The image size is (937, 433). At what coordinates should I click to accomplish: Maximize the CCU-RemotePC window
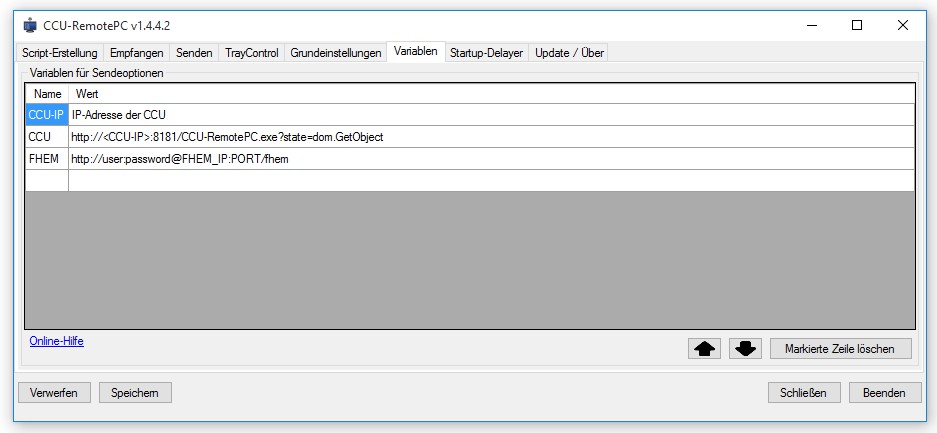tap(857, 26)
